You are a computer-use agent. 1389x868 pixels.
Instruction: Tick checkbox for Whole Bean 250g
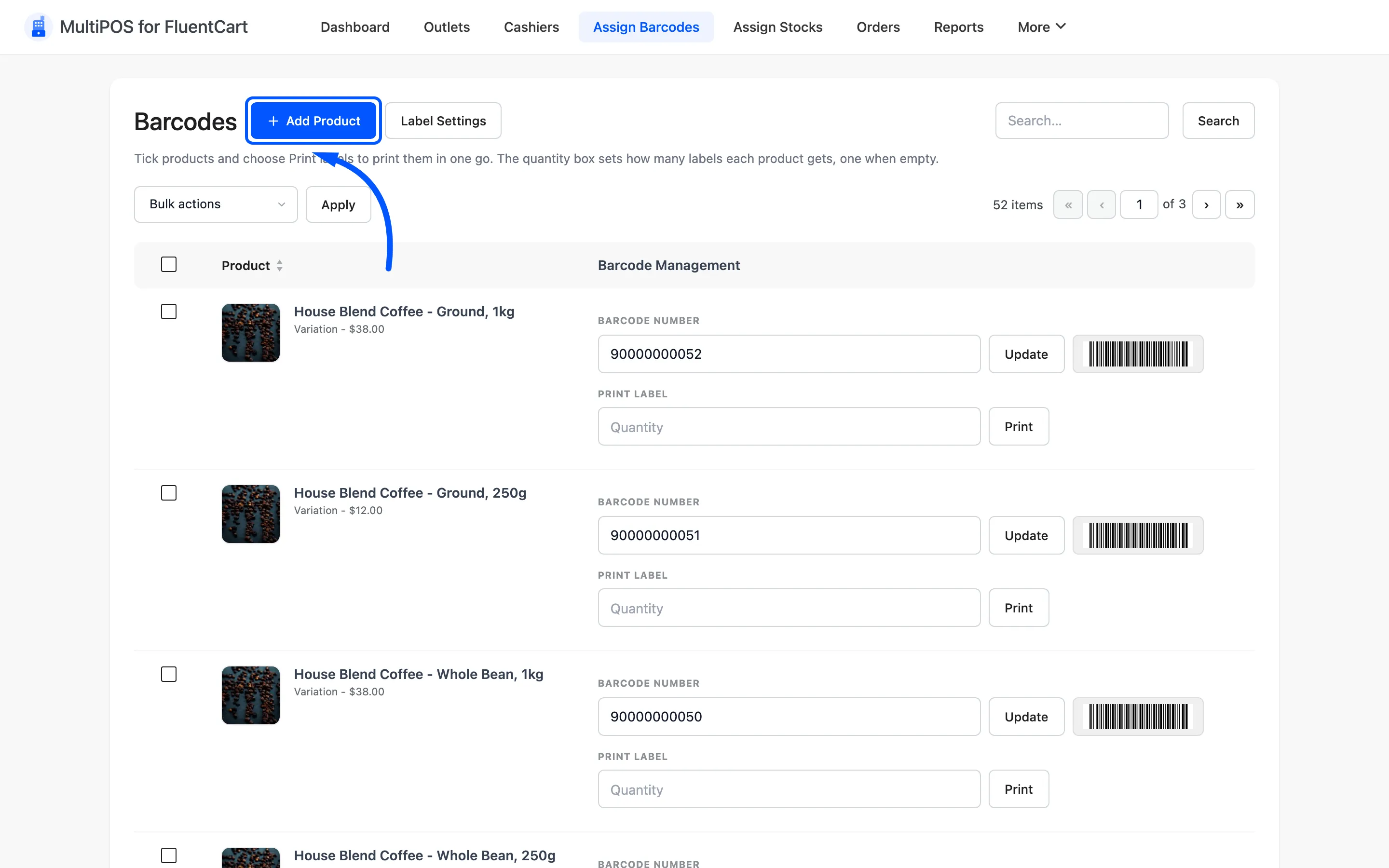(169, 856)
